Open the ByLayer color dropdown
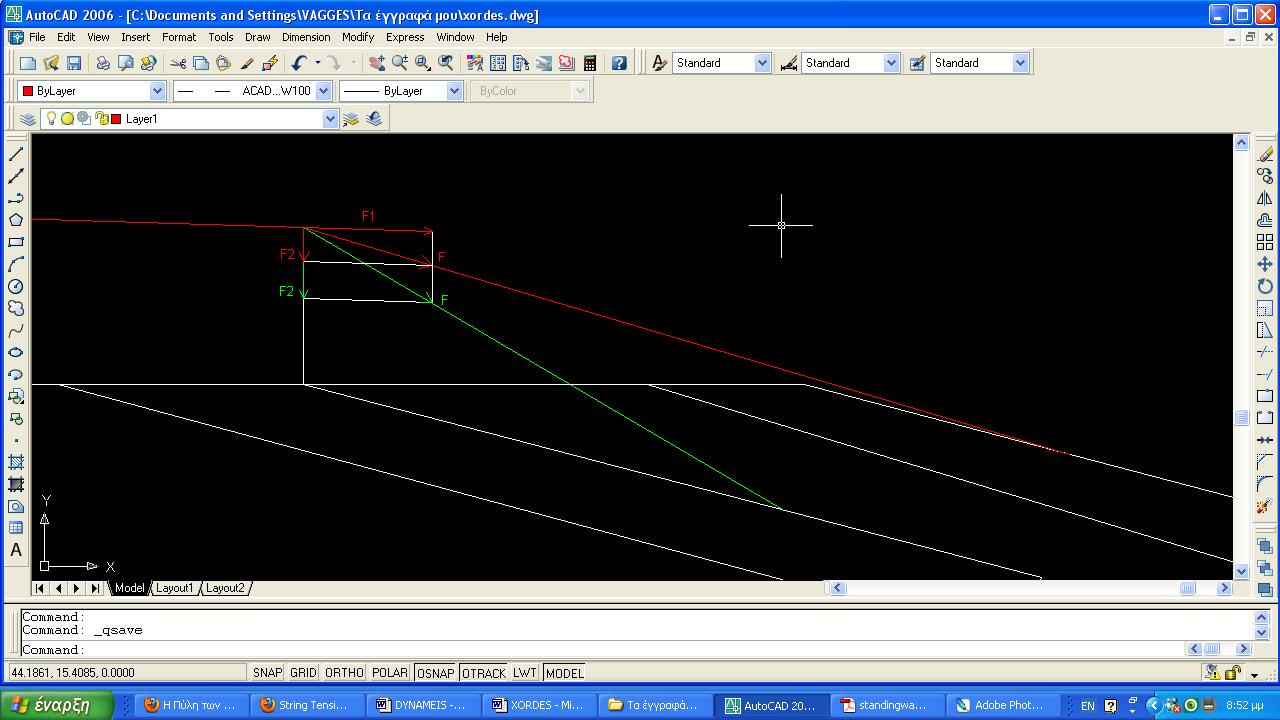The width and height of the screenshot is (1280, 720). 157,91
